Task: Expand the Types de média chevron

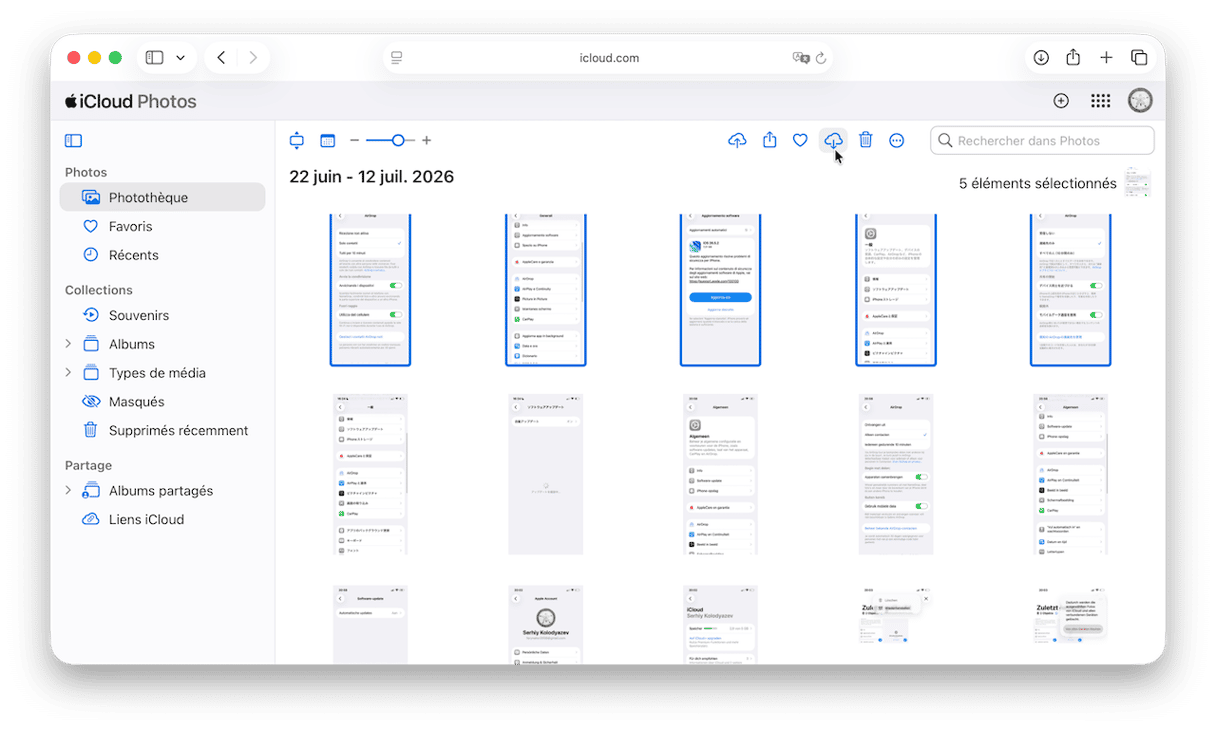Action: coord(68,373)
